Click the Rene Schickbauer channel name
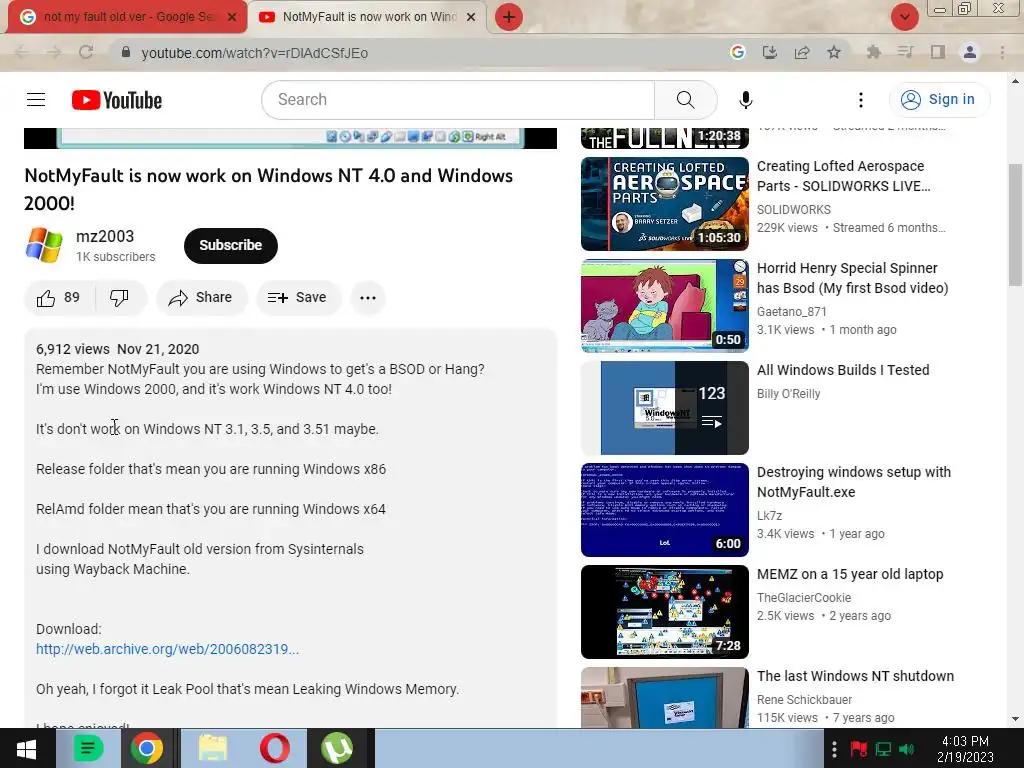 coord(804,699)
